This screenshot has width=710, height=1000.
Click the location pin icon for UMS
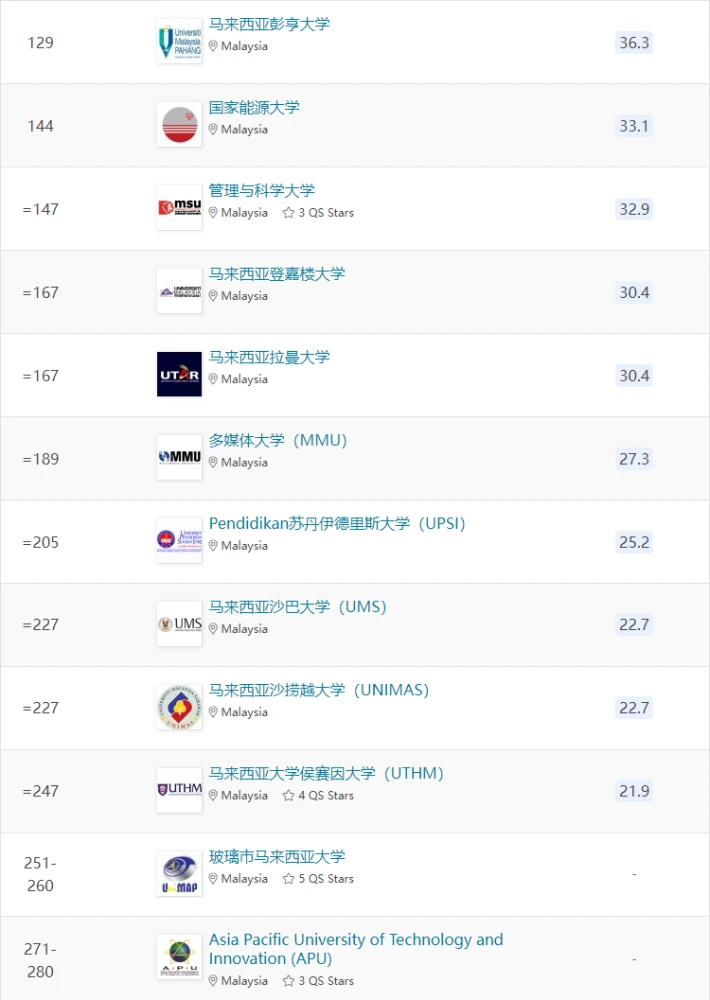pos(213,628)
